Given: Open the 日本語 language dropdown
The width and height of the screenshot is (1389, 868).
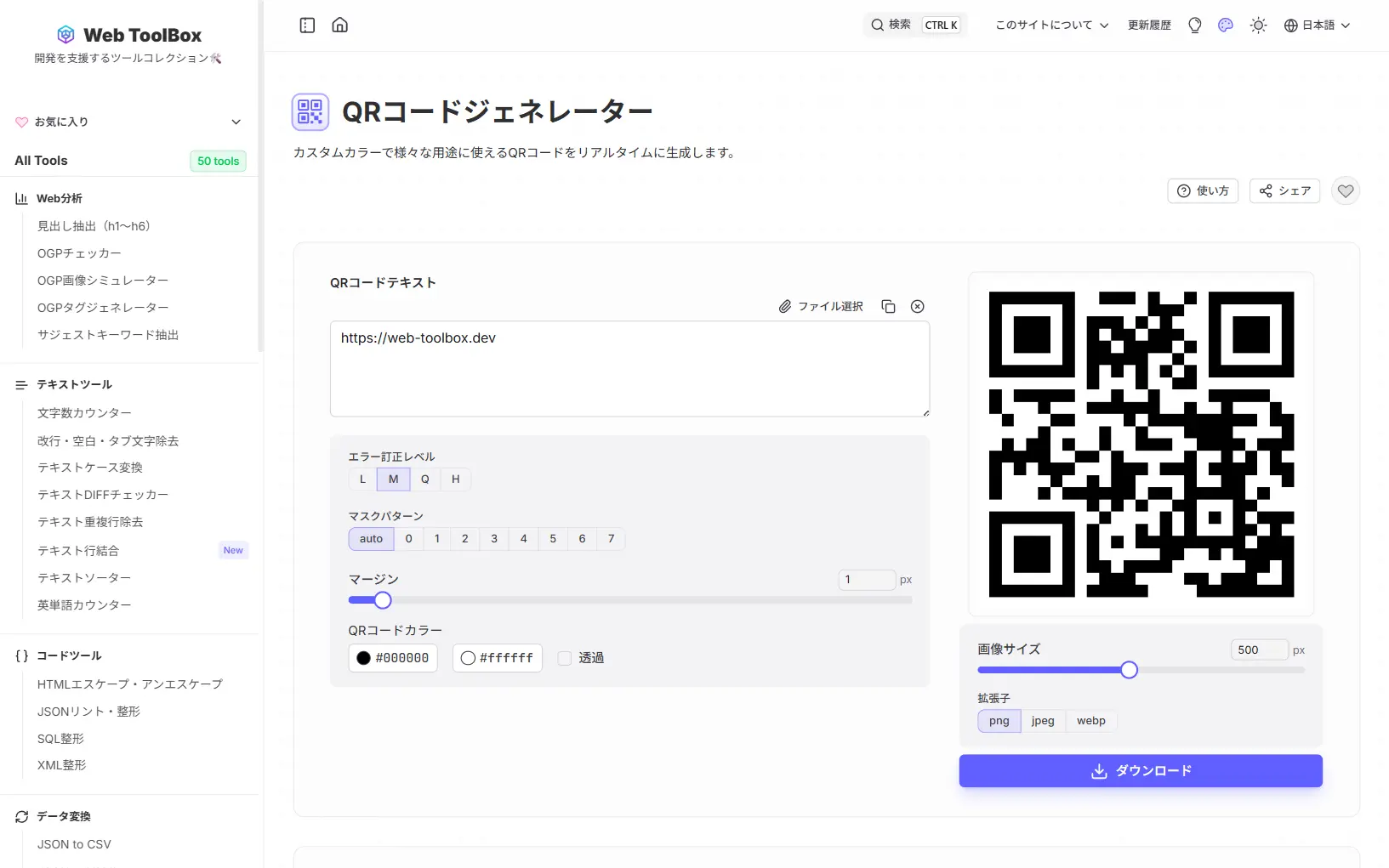Looking at the screenshot, I should [1317, 26].
